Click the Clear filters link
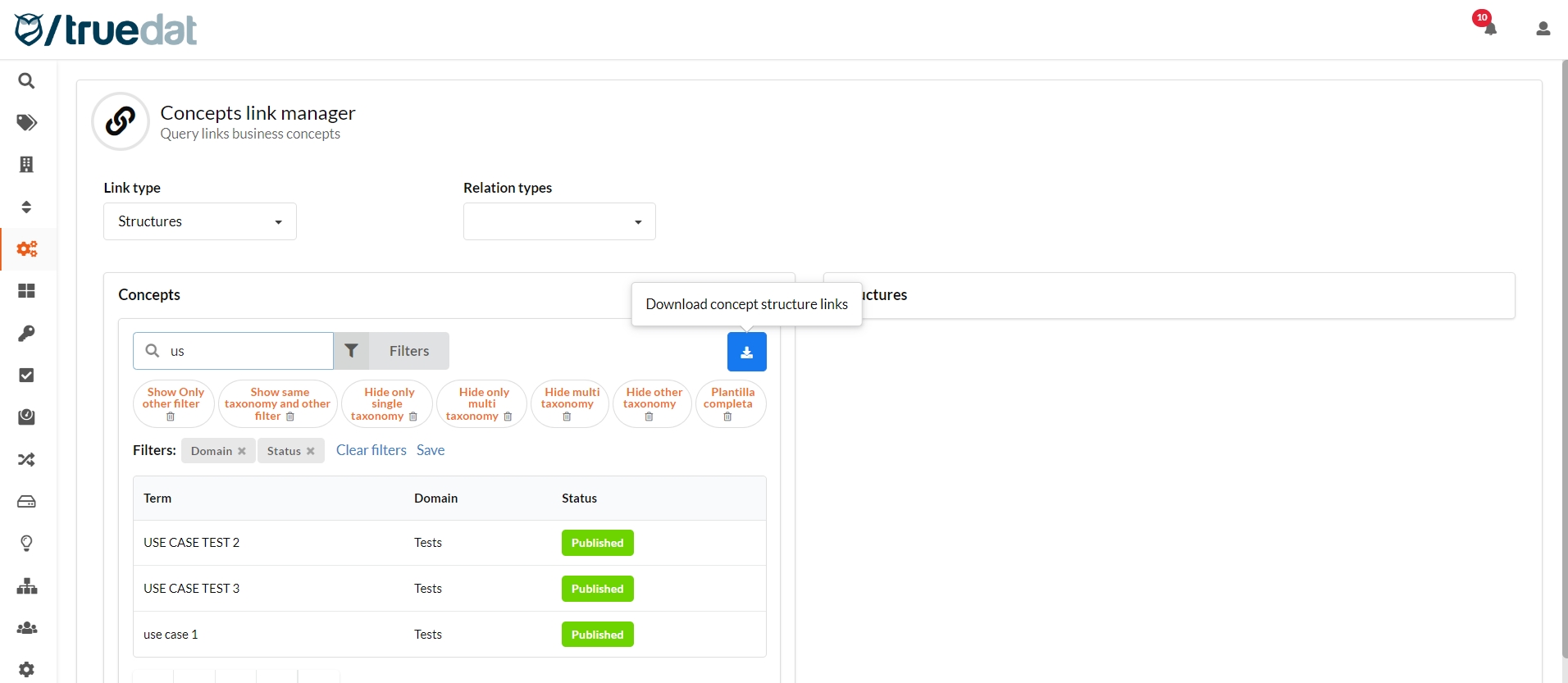 point(371,450)
